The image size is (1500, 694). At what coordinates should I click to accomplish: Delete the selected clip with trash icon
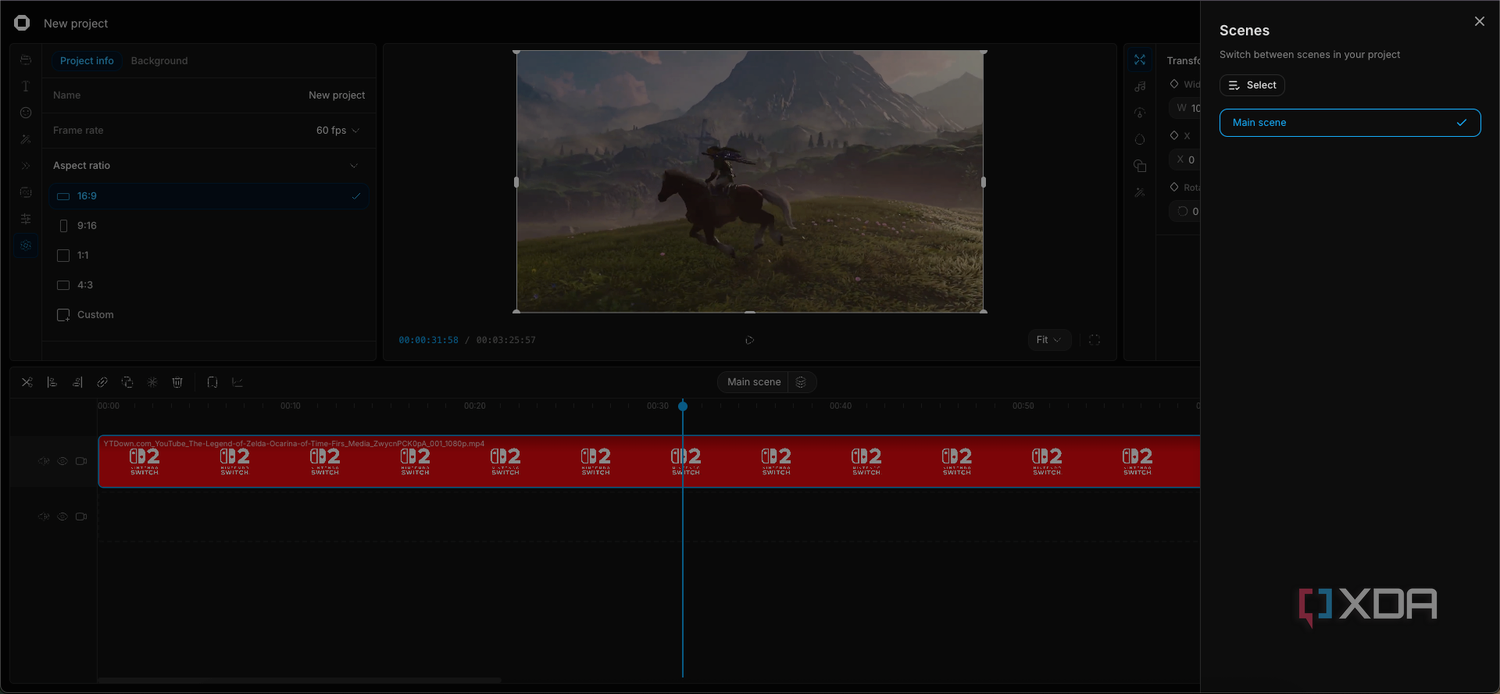pos(177,382)
